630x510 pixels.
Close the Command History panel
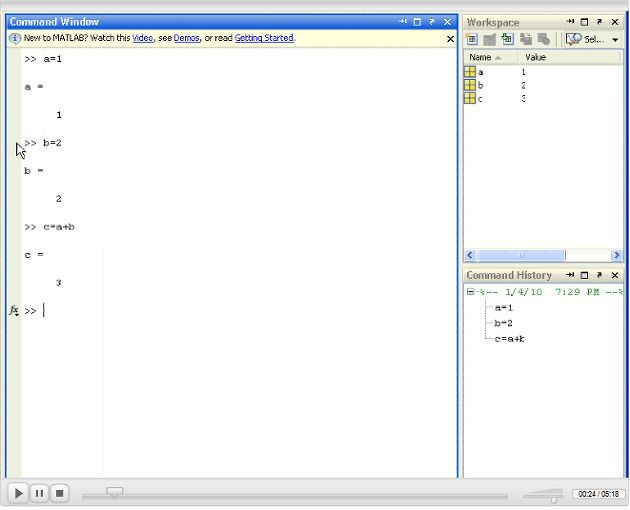coord(615,275)
